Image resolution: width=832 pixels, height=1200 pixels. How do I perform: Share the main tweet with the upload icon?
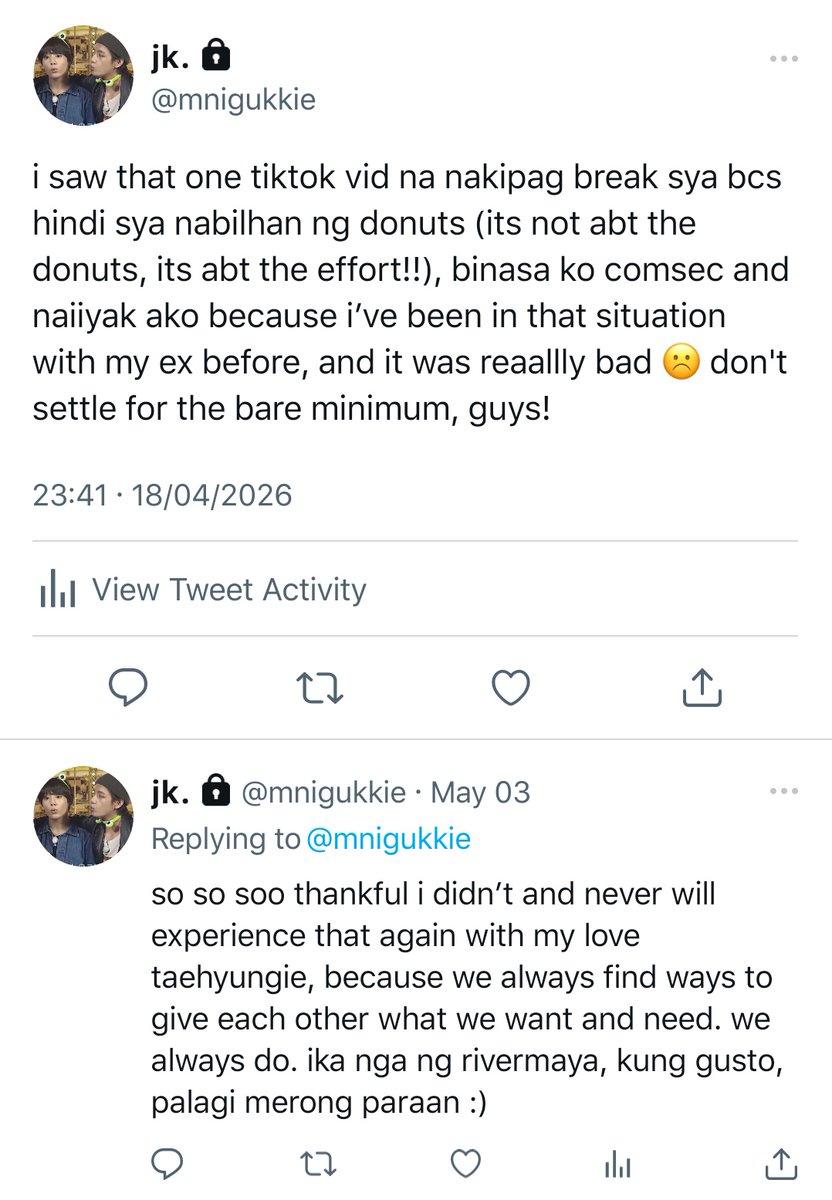(702, 687)
